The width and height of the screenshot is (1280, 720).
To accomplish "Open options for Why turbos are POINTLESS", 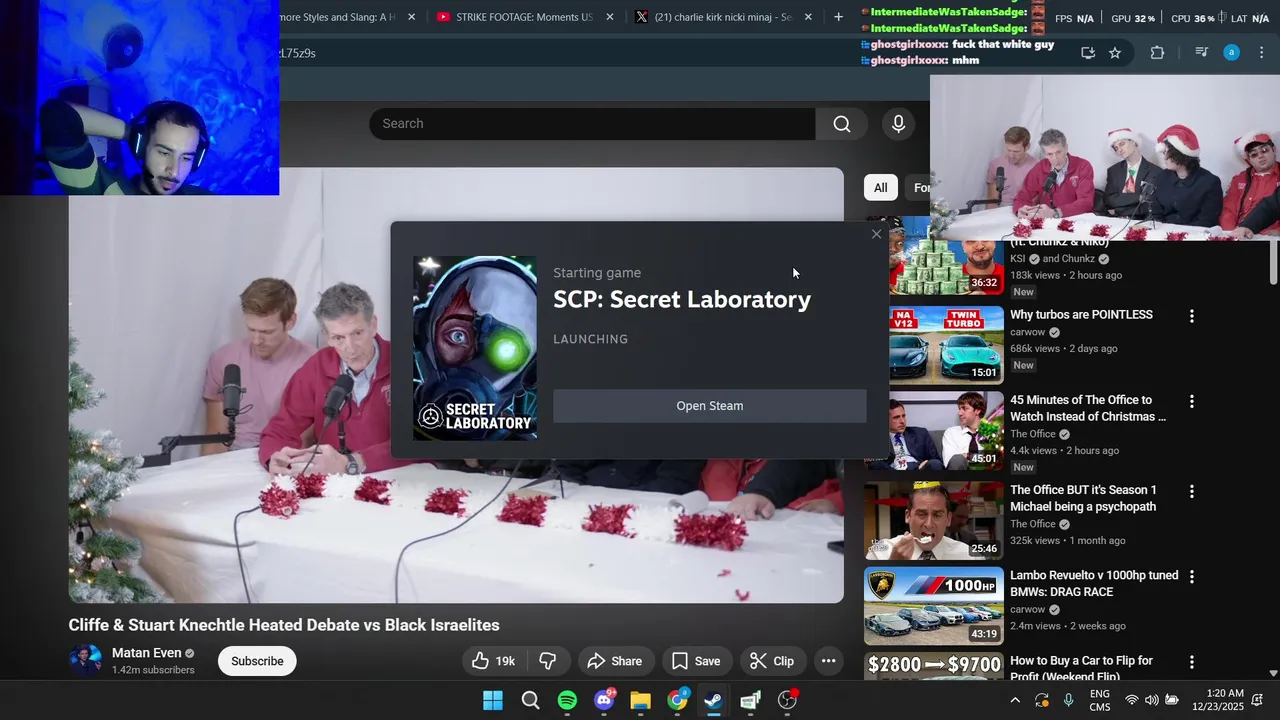I will pos(1191,316).
